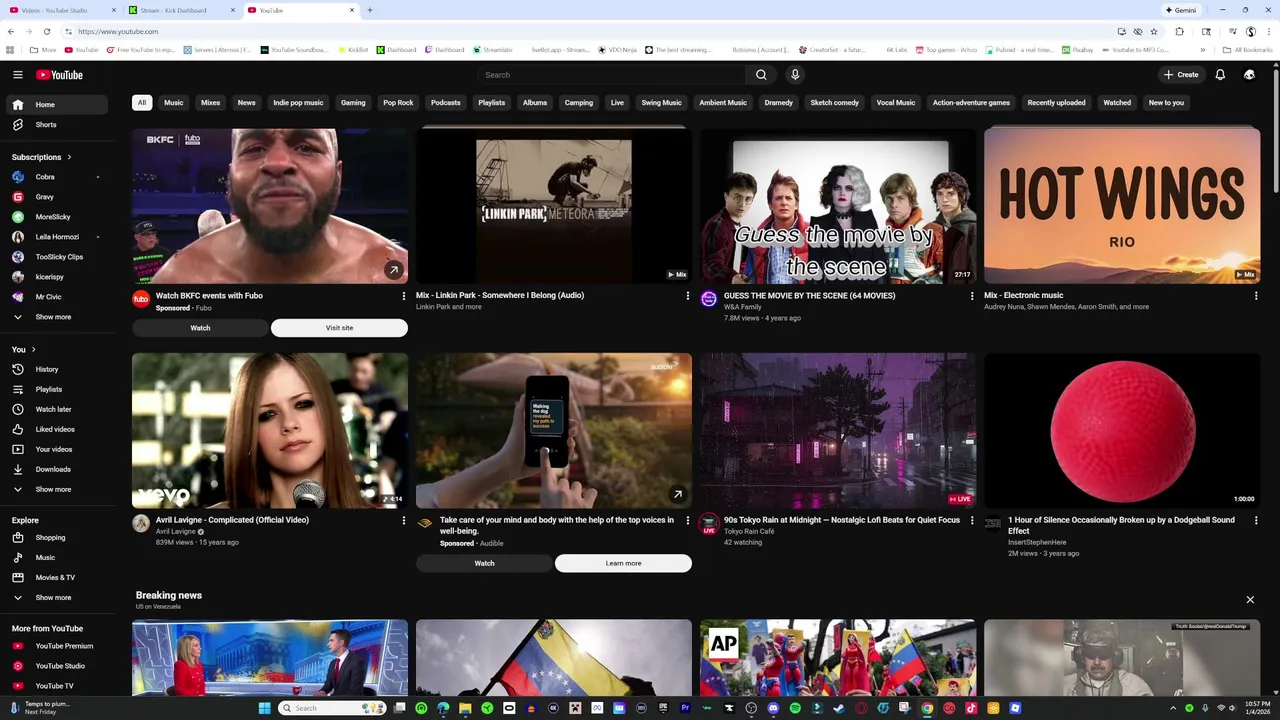1280x720 pixels.
Task: Select the All filter chip
Action: point(142,103)
